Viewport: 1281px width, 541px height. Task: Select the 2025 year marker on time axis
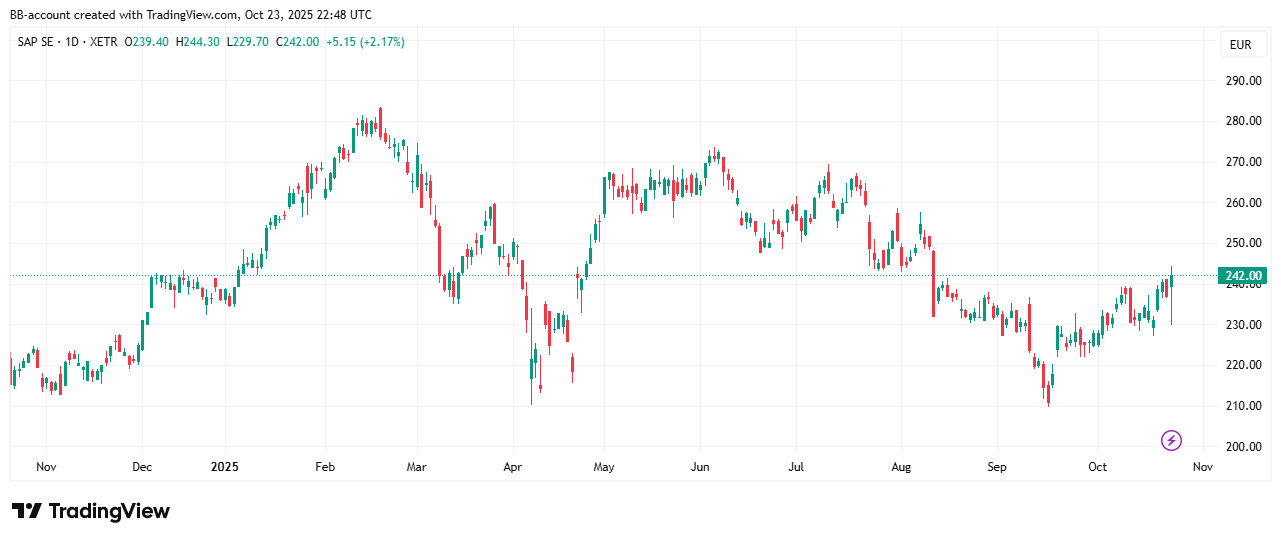(225, 467)
